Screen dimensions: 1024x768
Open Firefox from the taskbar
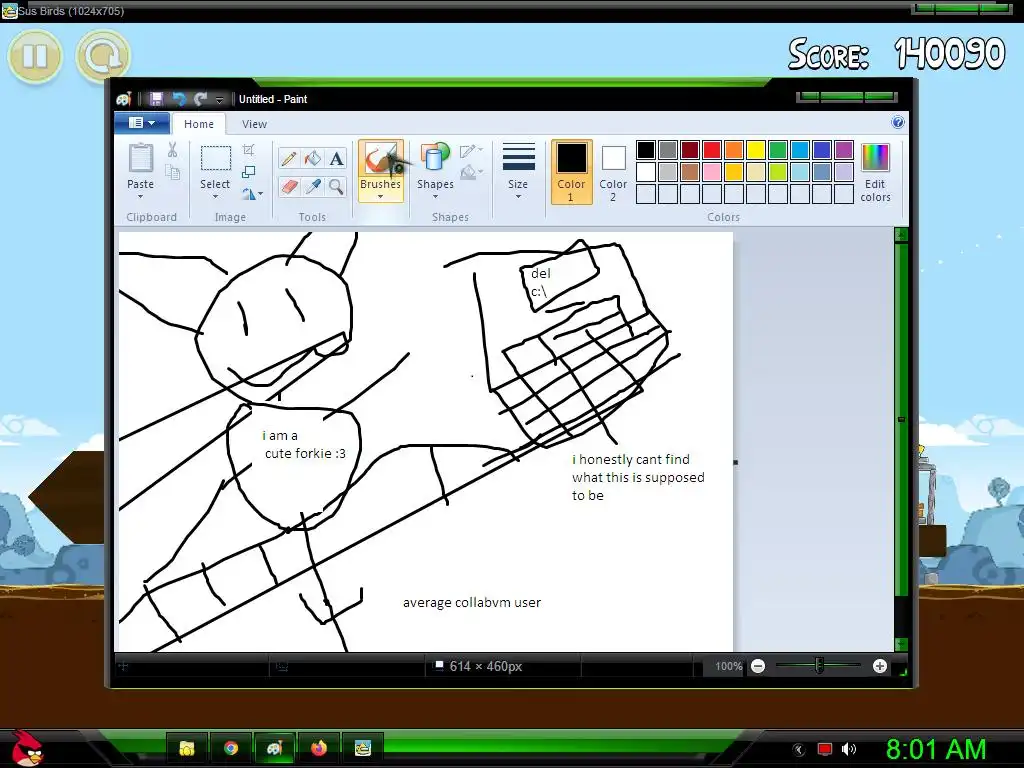click(318, 748)
